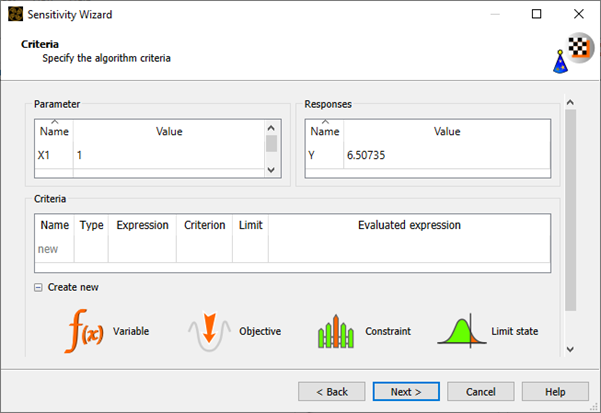Click the Limit state distribution icon
The image size is (601, 413).
click(x=462, y=331)
